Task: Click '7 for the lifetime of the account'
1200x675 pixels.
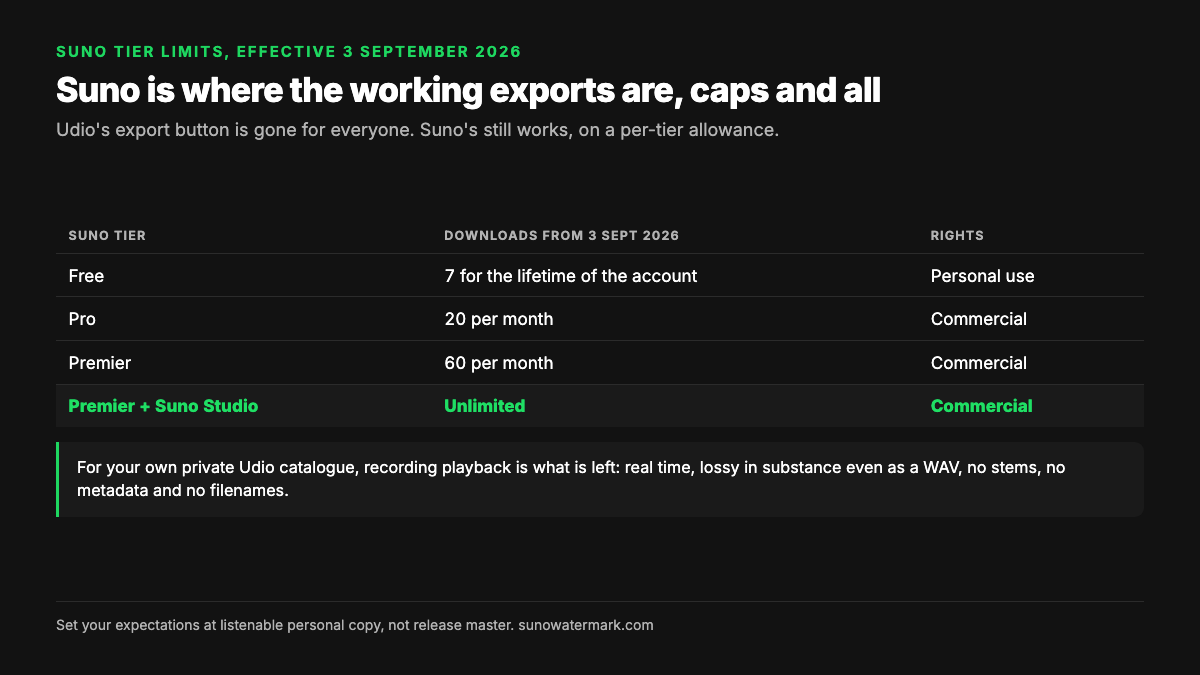Action: [x=570, y=276]
